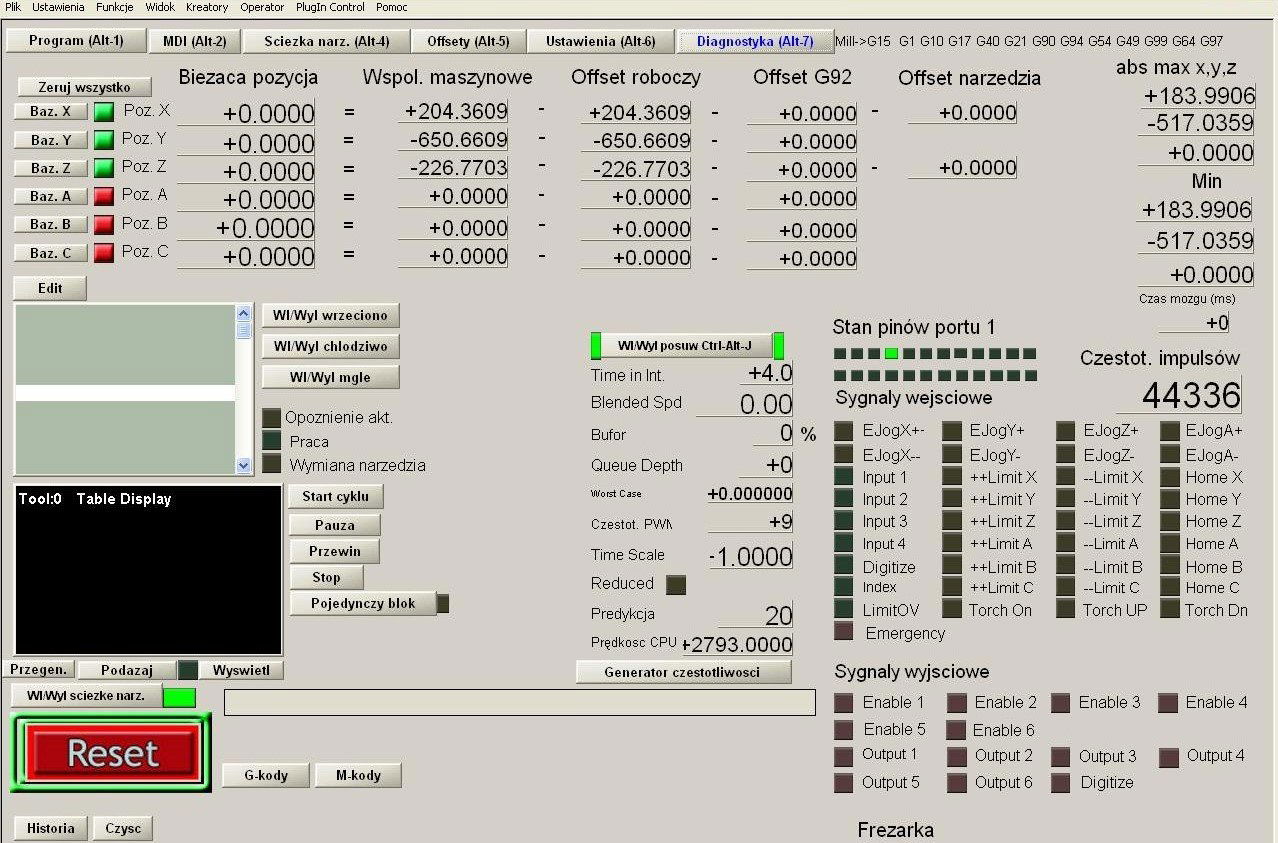Click red LED next to Baz. A
This screenshot has height=843, width=1278.
coord(104,196)
